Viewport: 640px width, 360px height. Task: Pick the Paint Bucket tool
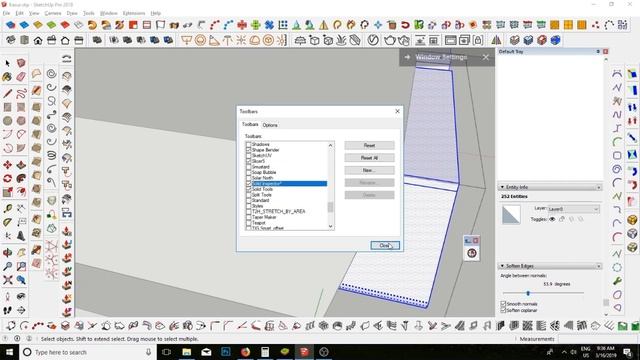(x=7, y=77)
